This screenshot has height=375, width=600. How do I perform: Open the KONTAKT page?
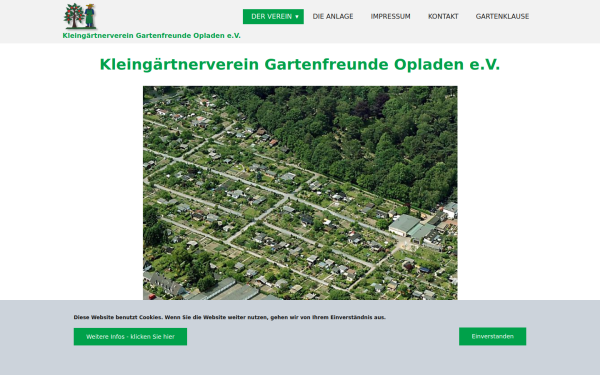[443, 16]
